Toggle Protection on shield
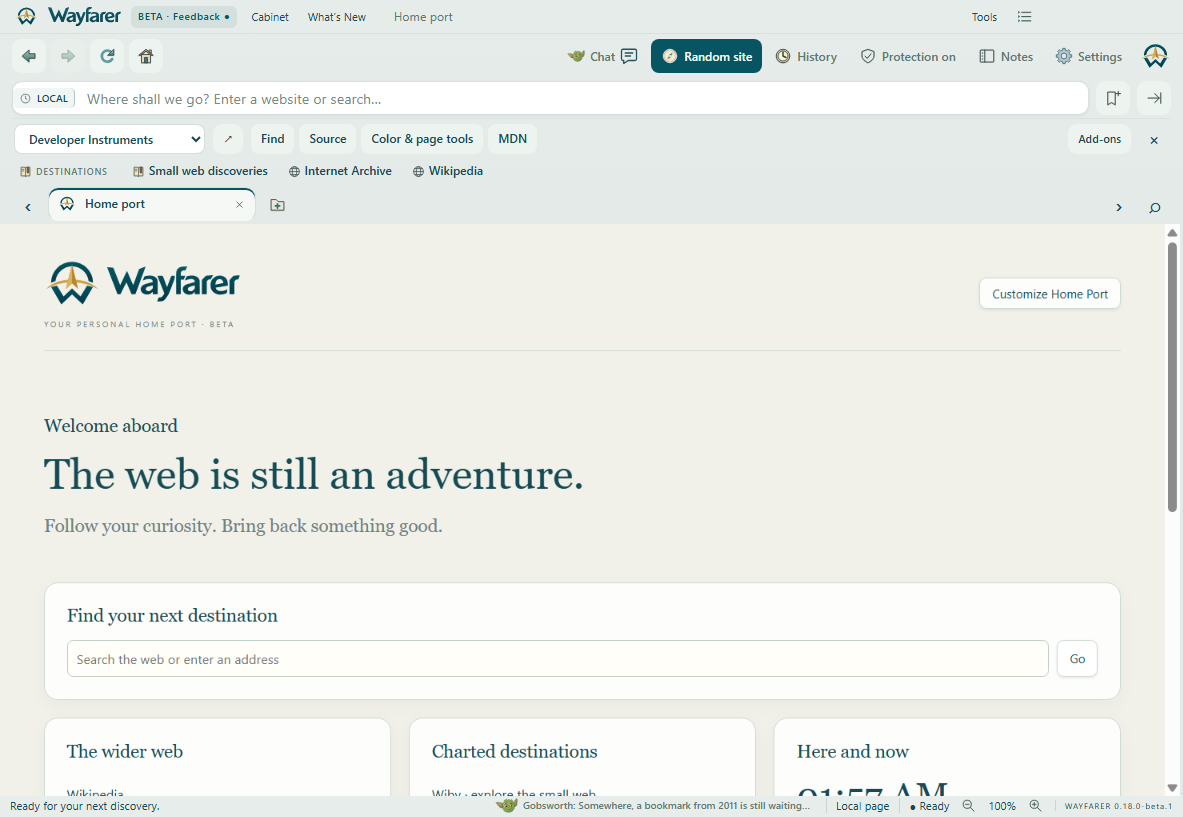 click(908, 57)
